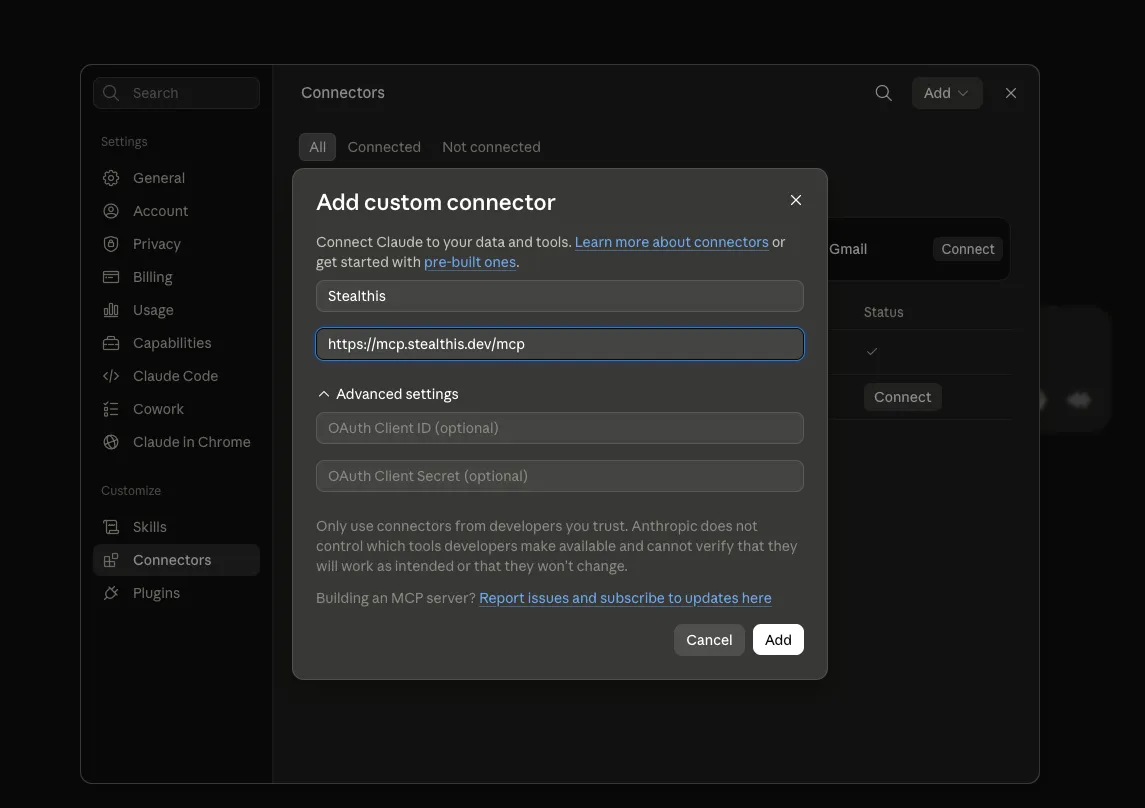Open Billing settings
1145x808 pixels.
pos(176,277)
